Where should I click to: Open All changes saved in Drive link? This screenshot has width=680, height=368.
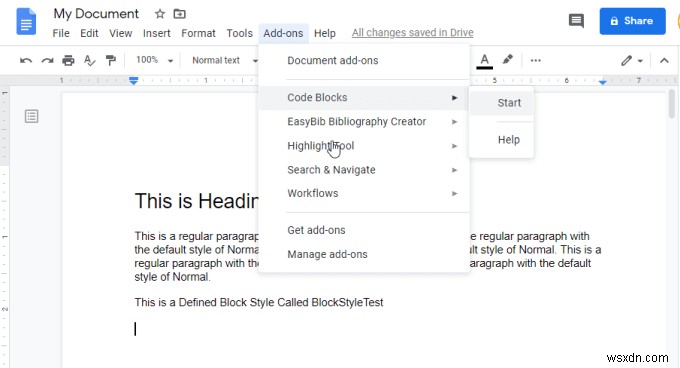[x=412, y=33]
